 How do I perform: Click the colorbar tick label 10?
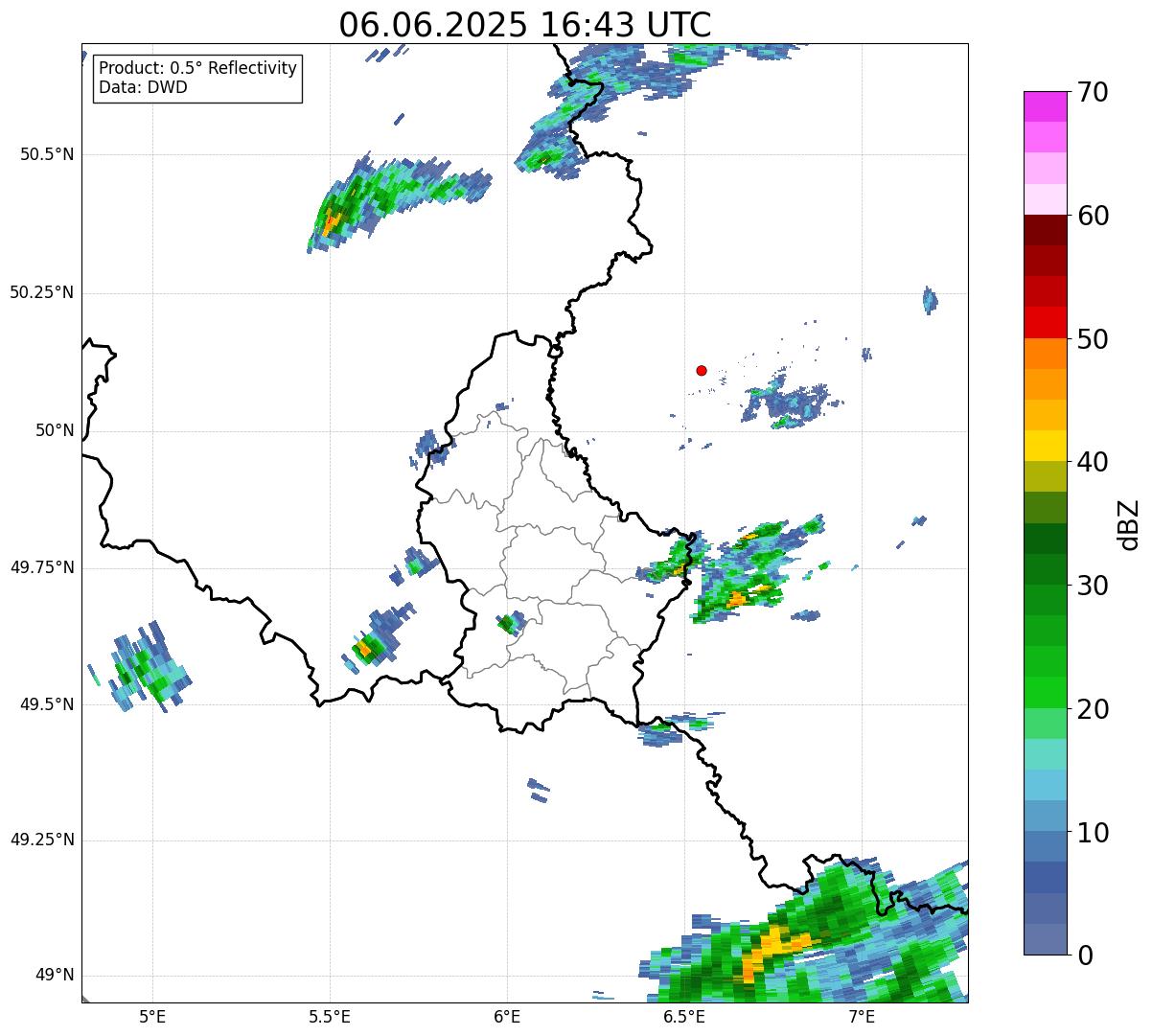[1093, 832]
